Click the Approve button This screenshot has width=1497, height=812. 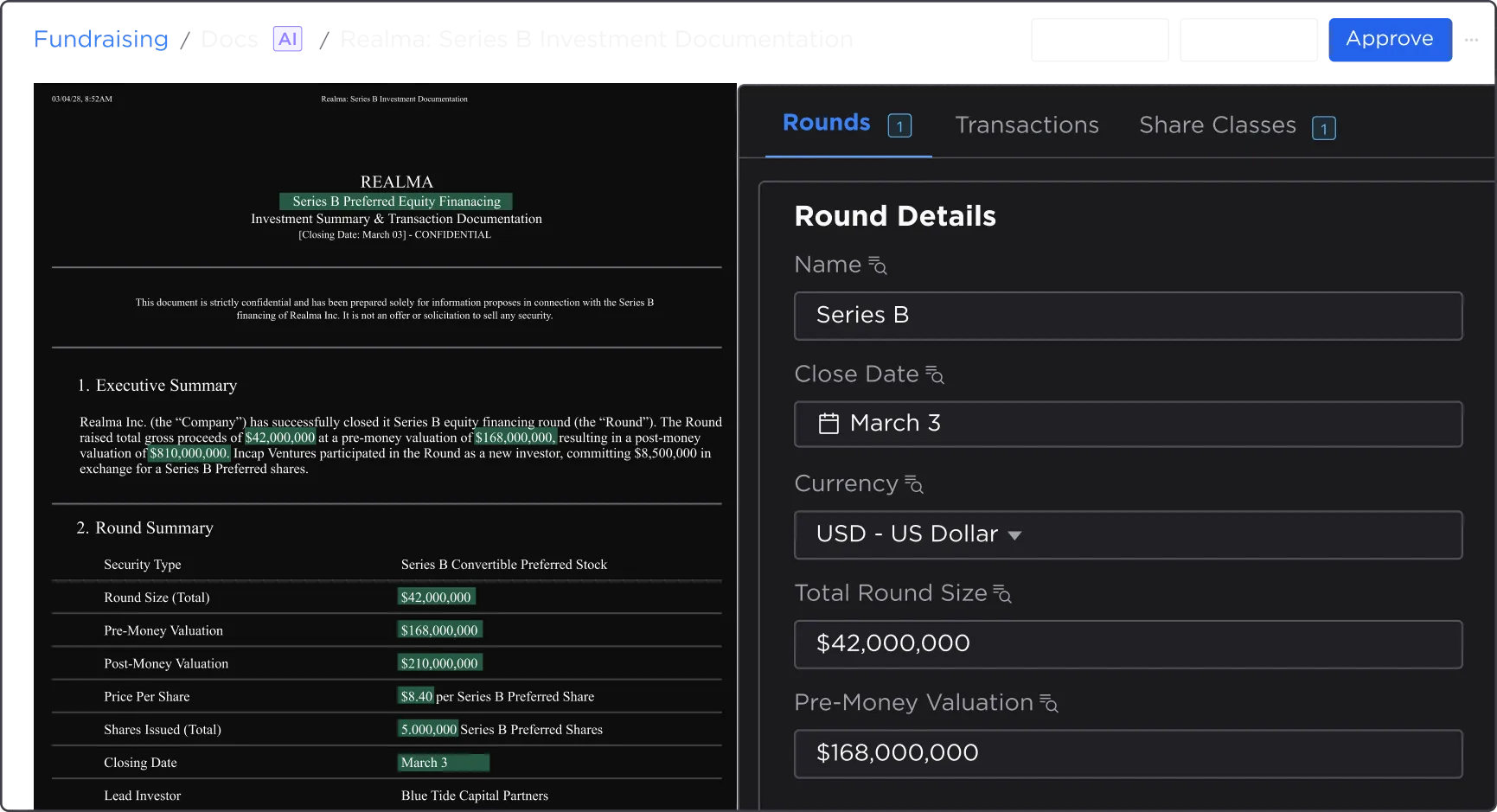click(x=1390, y=40)
